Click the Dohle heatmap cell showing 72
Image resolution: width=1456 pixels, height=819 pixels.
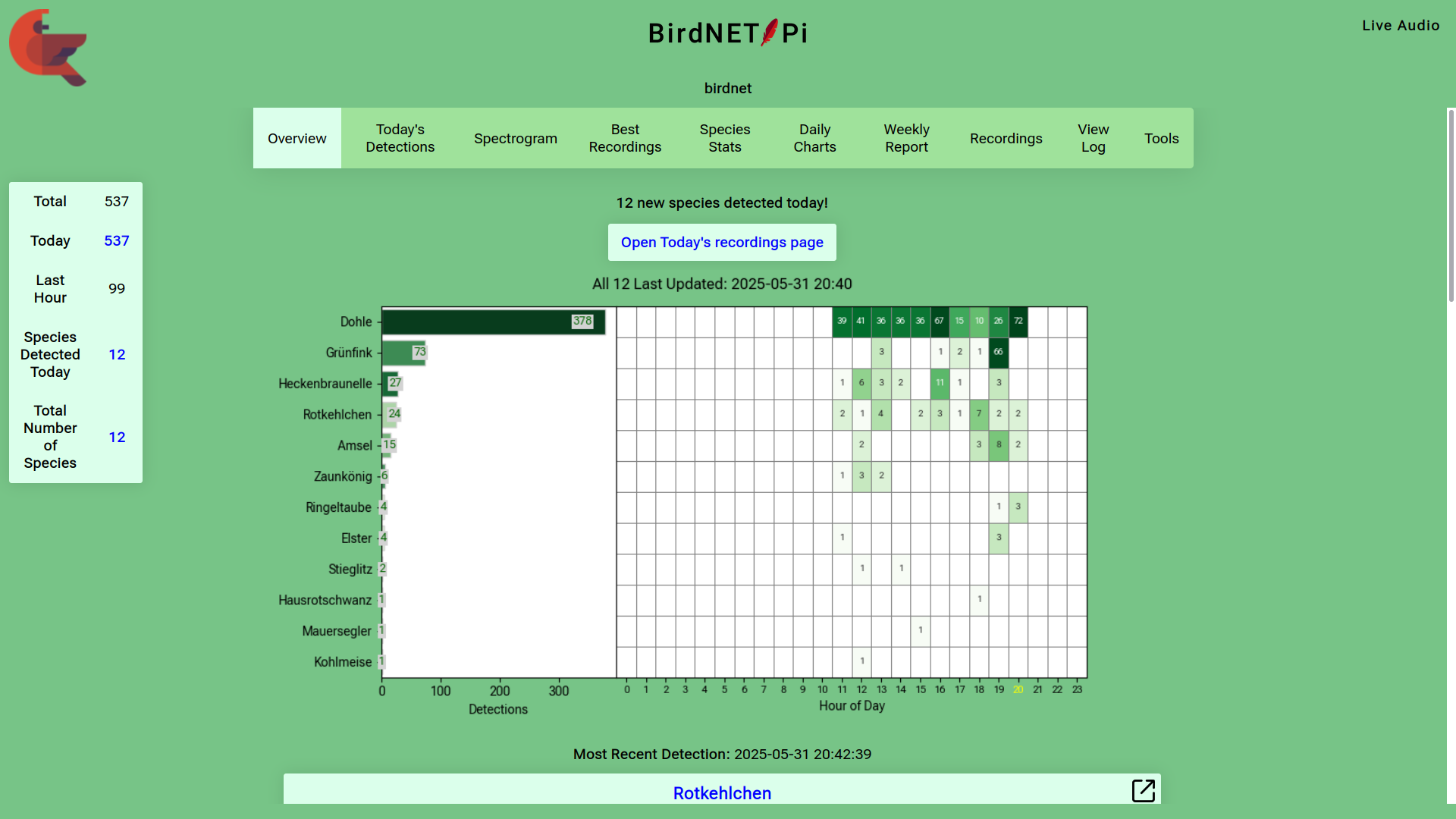[1018, 322]
